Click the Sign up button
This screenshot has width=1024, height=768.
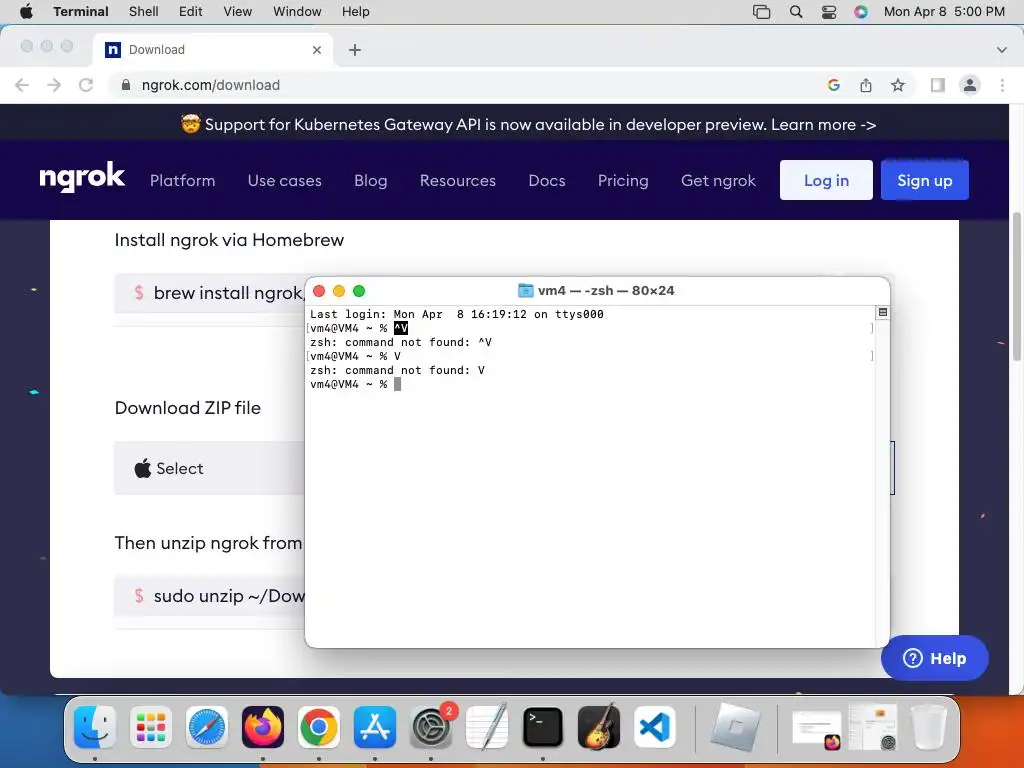[925, 180]
